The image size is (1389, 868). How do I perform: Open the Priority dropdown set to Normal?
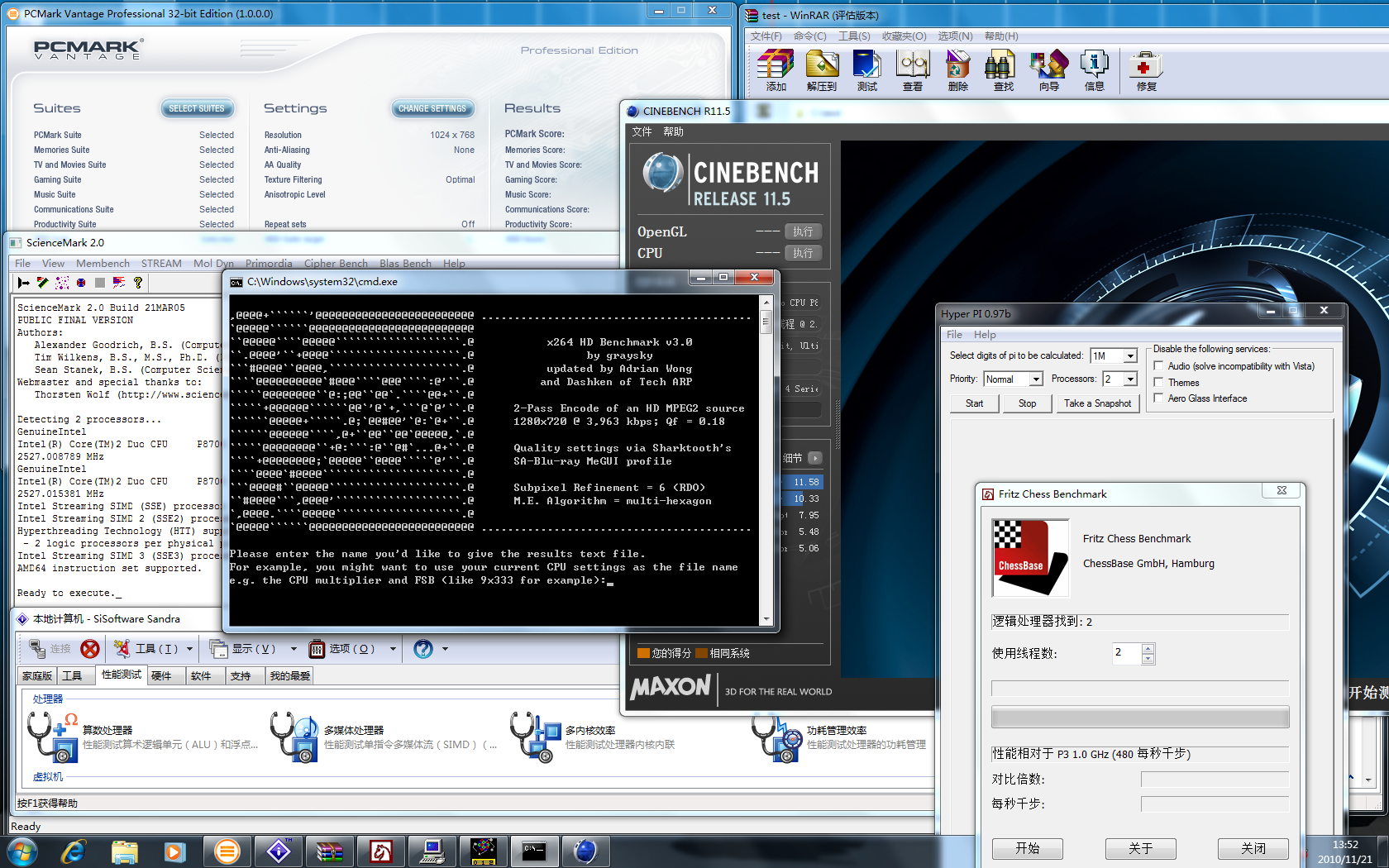click(1036, 379)
